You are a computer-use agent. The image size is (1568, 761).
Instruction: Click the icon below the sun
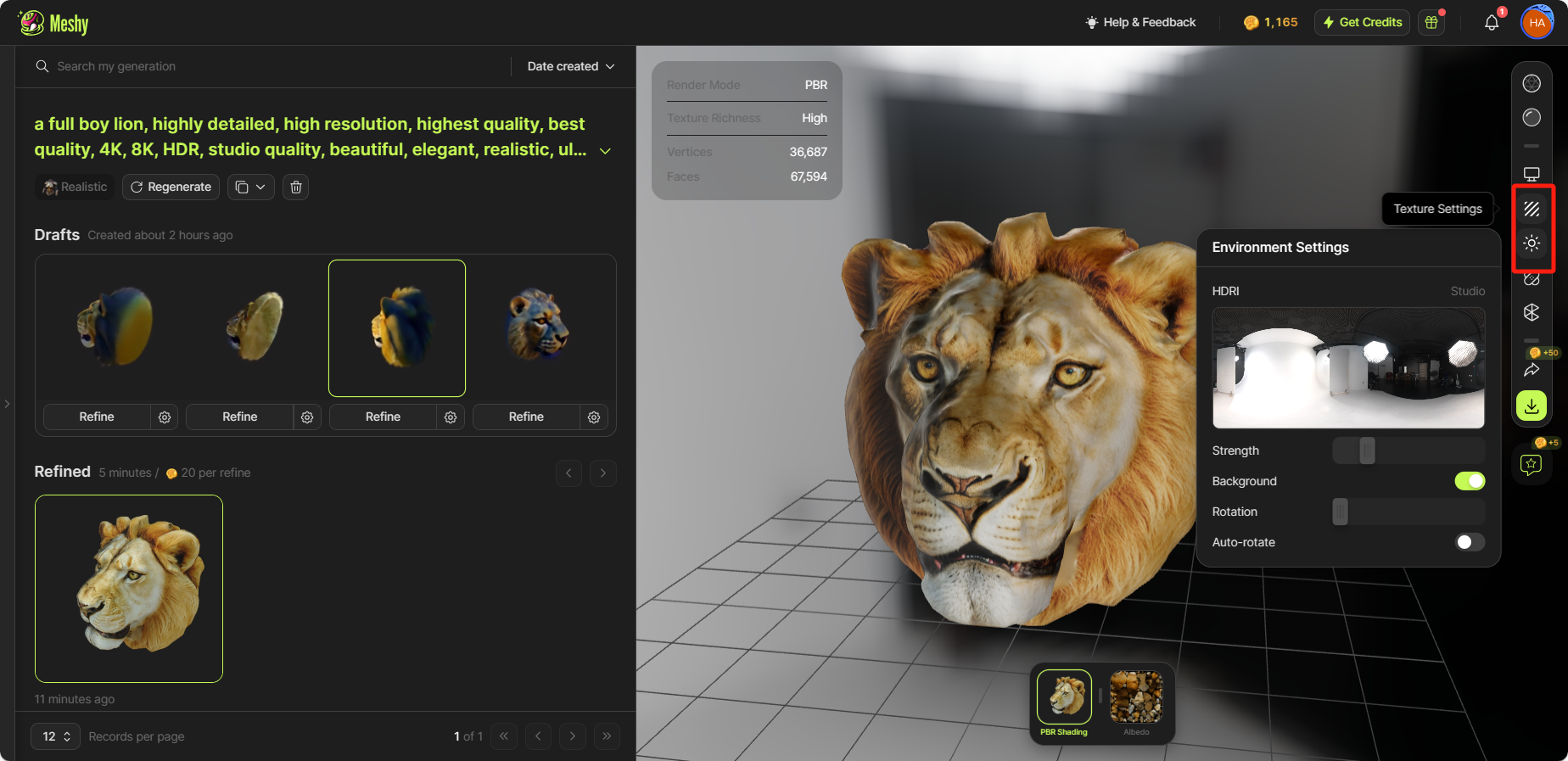click(x=1532, y=279)
